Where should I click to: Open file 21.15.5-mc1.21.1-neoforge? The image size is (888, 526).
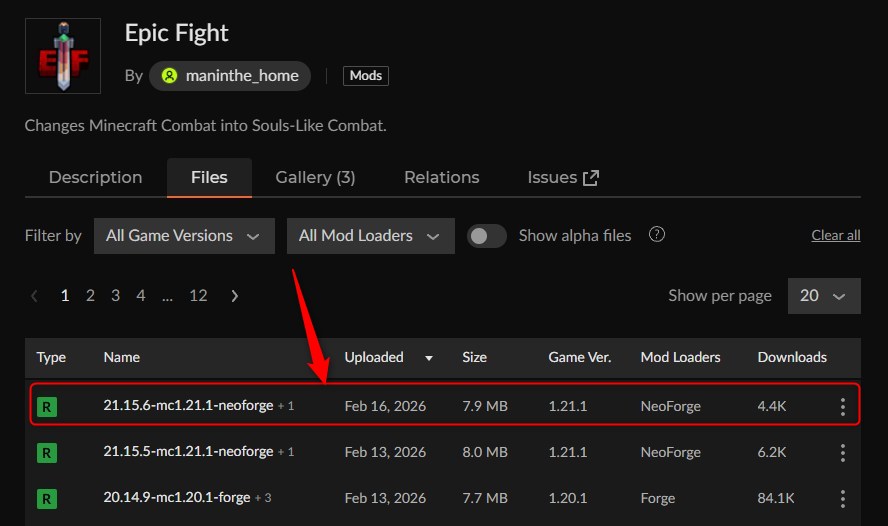pyautogui.click(x=188, y=451)
